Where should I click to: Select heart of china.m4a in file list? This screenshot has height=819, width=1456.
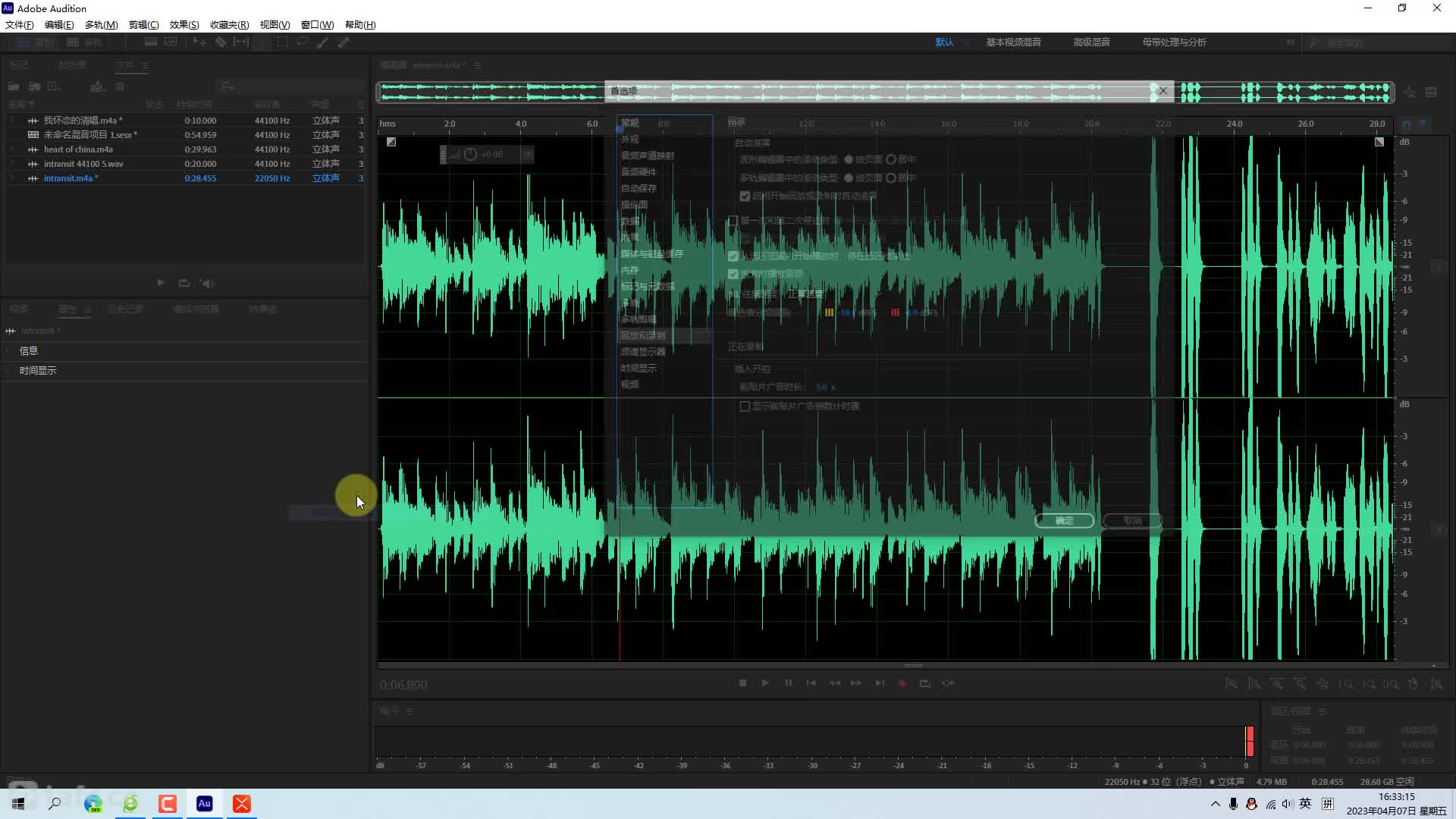pos(185,149)
